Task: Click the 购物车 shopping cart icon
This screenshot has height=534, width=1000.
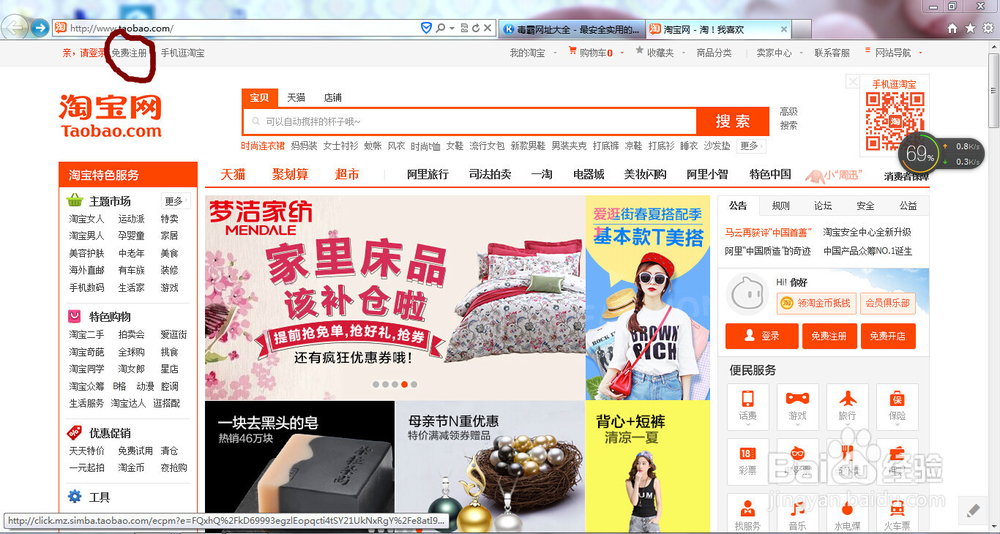Action: [x=572, y=51]
